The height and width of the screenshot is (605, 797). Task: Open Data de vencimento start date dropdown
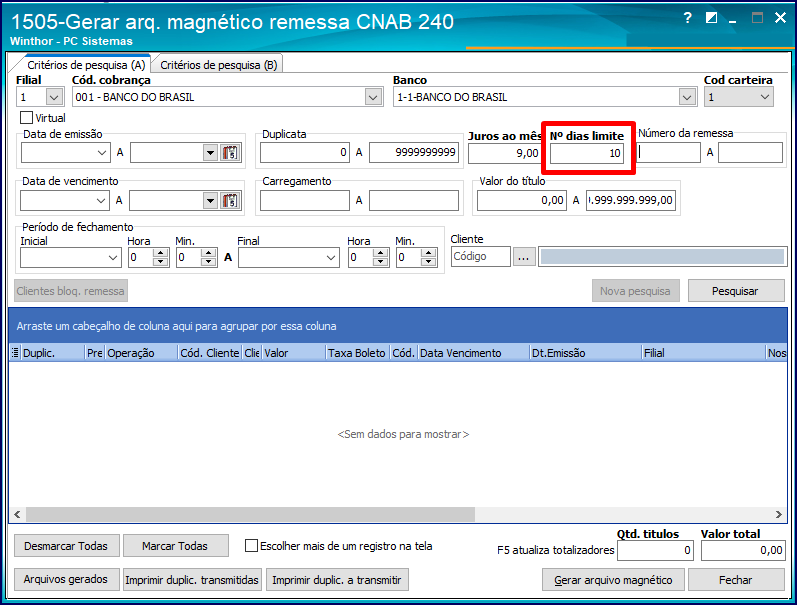101,200
